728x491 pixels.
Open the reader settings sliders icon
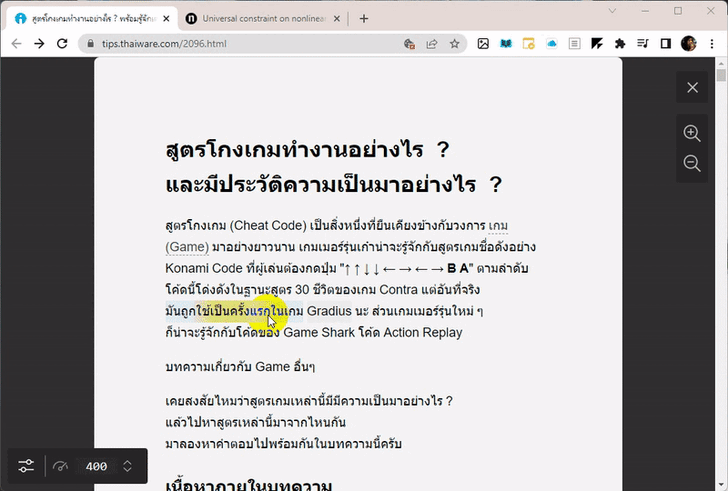[26, 466]
